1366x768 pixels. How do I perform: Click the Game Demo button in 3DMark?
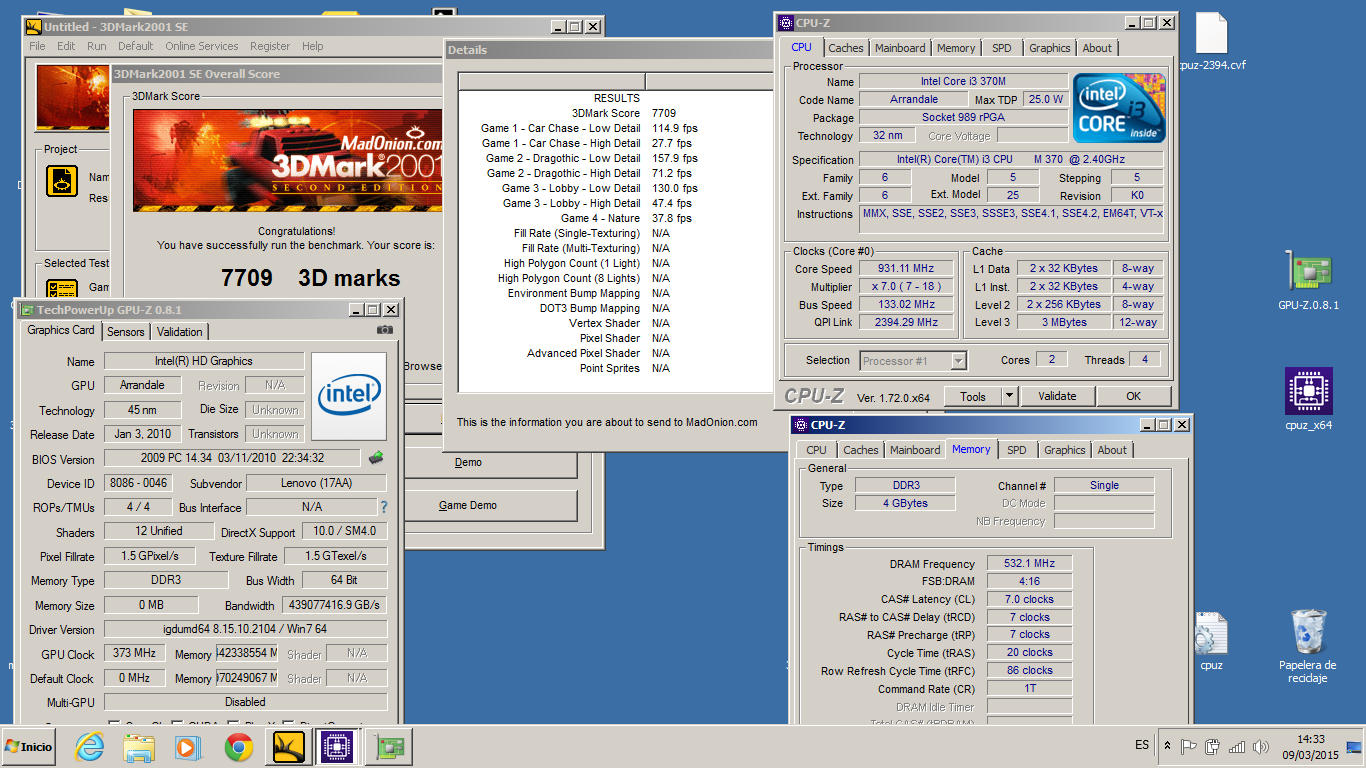click(x=468, y=505)
